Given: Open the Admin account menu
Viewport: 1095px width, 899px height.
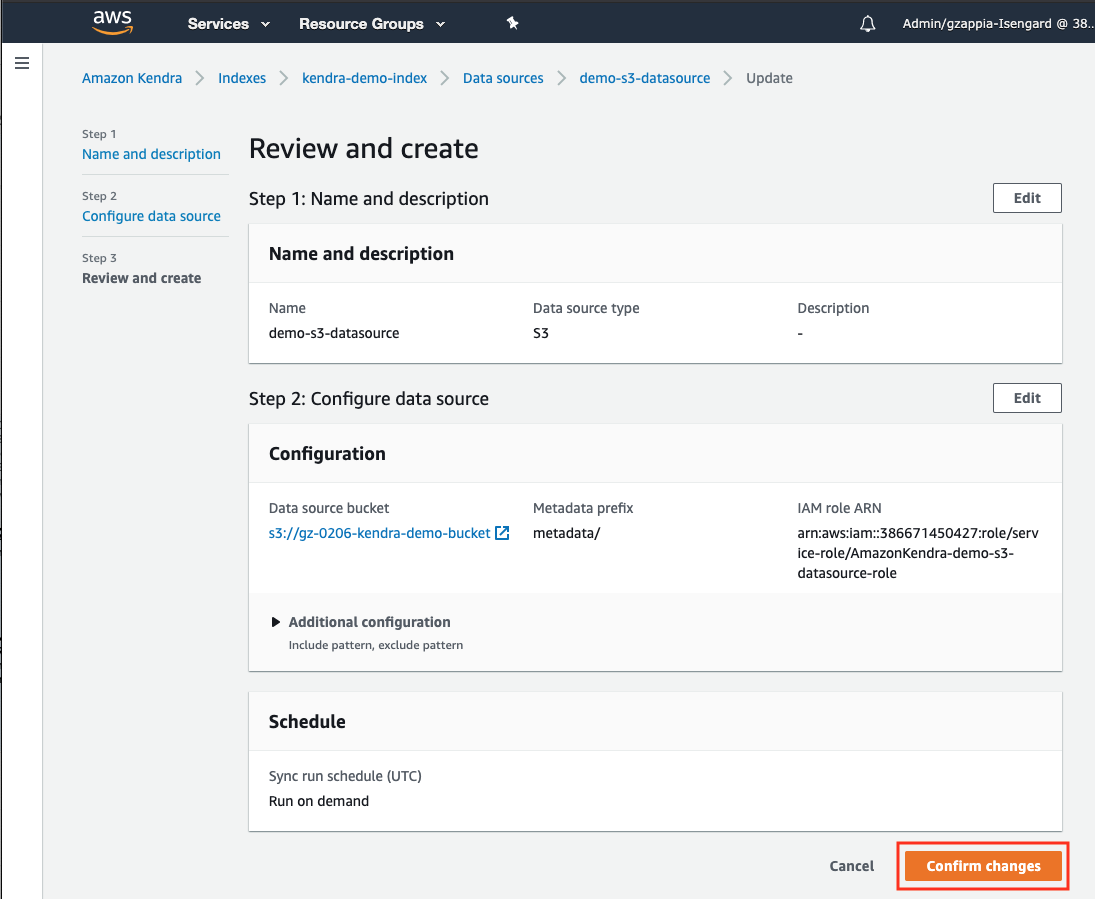Looking at the screenshot, I should coord(997,24).
